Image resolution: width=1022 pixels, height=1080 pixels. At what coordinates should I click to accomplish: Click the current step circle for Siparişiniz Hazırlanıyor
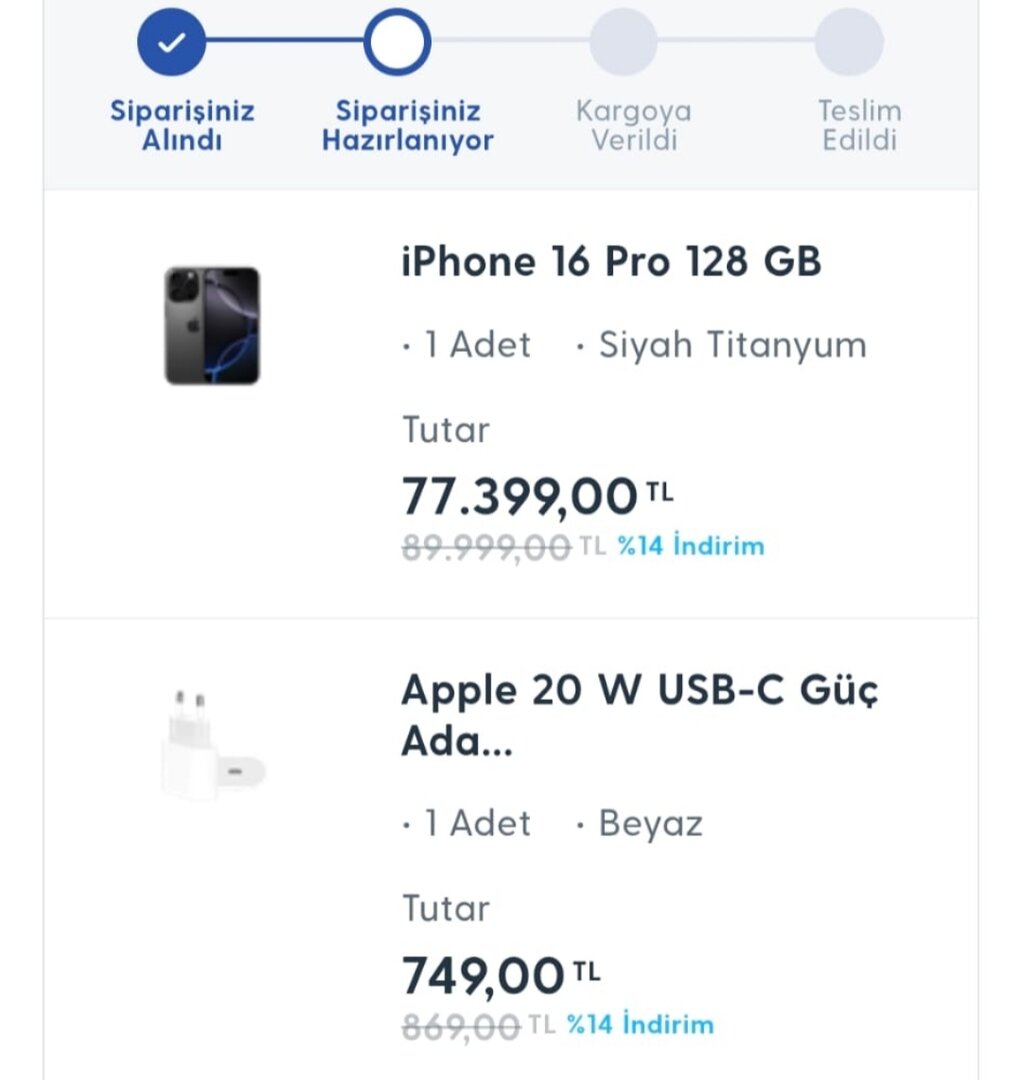[397, 42]
